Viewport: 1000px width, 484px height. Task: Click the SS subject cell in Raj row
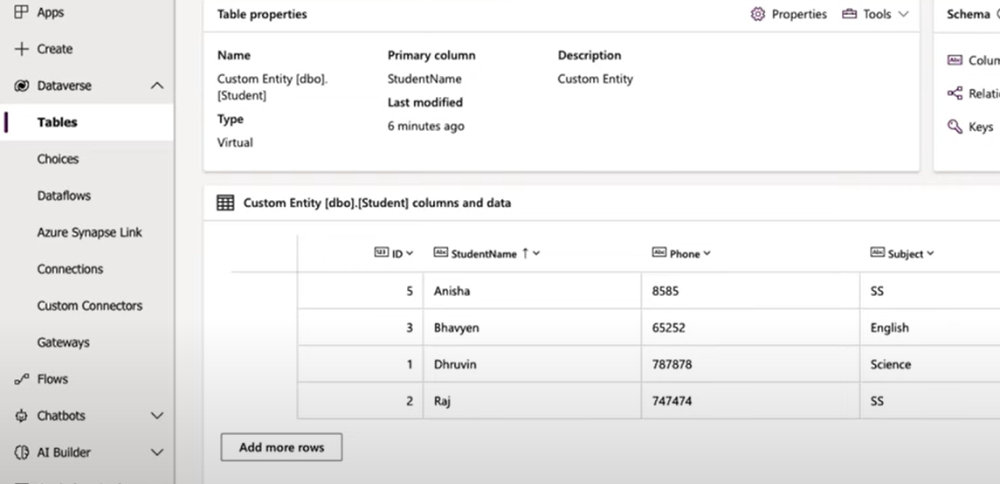(930, 401)
